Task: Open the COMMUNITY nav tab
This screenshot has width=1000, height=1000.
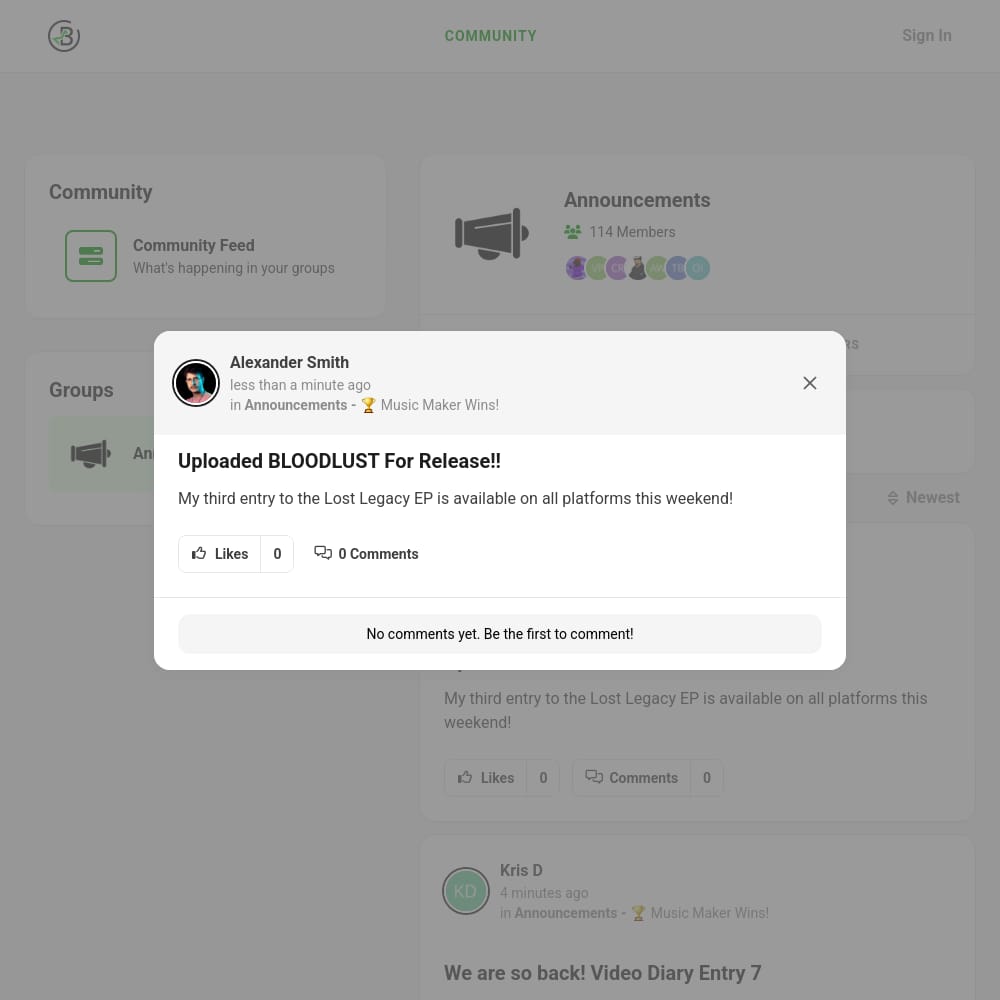Action: point(490,36)
